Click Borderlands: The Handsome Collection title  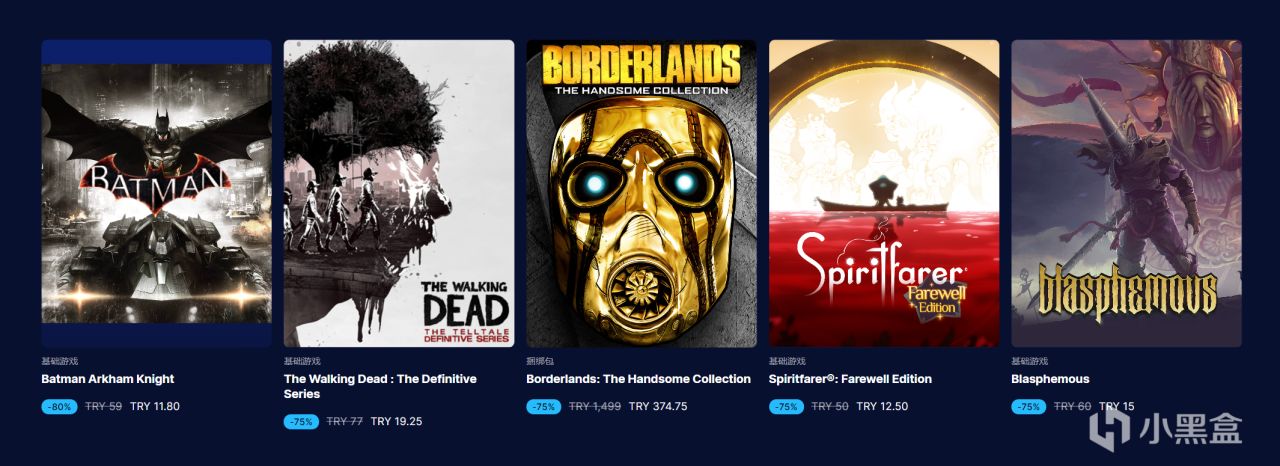pyautogui.click(x=638, y=379)
